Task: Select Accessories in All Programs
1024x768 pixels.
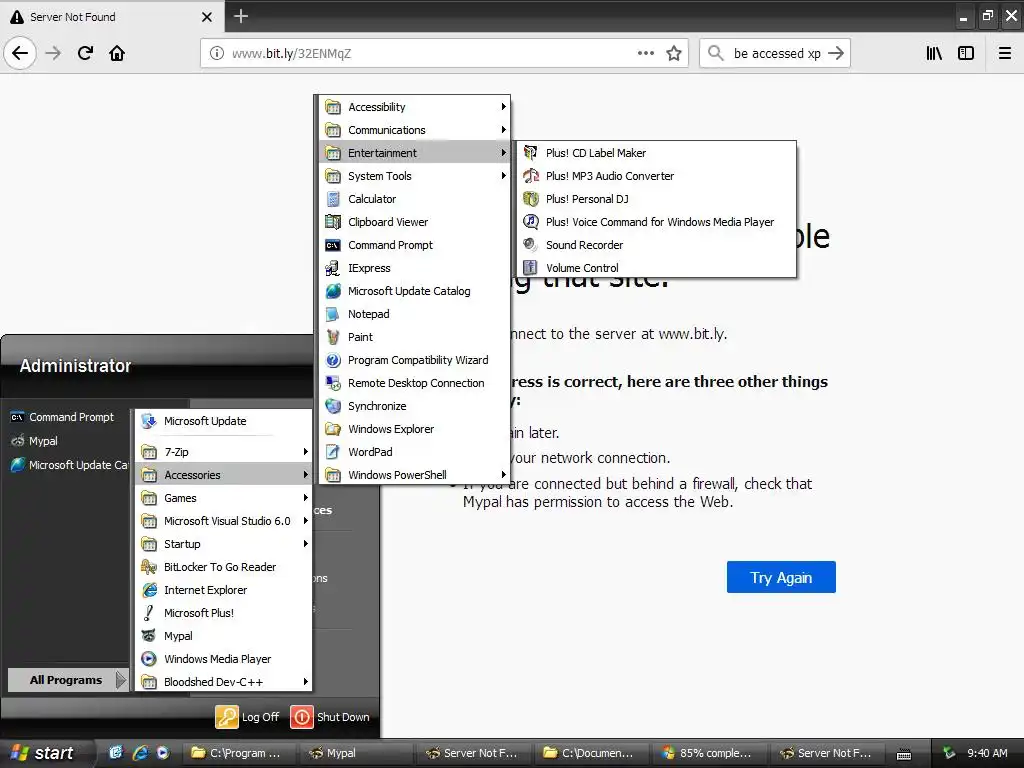Action: 223,475
